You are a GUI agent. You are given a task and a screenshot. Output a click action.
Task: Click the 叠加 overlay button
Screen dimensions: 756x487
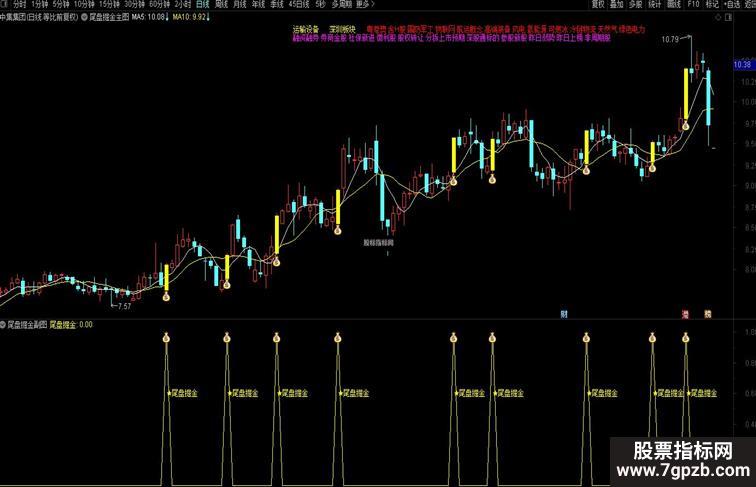point(617,4)
